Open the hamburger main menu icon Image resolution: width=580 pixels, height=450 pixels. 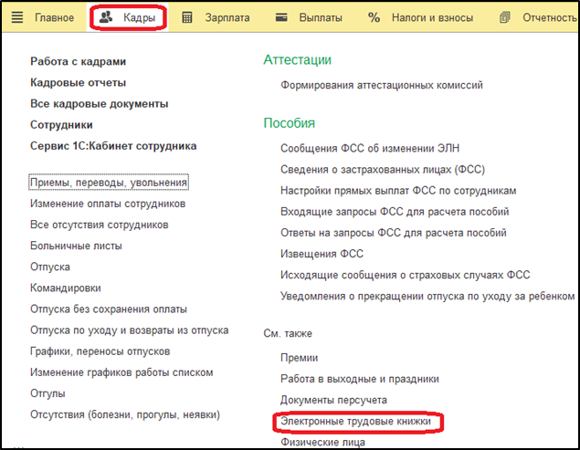17,17
